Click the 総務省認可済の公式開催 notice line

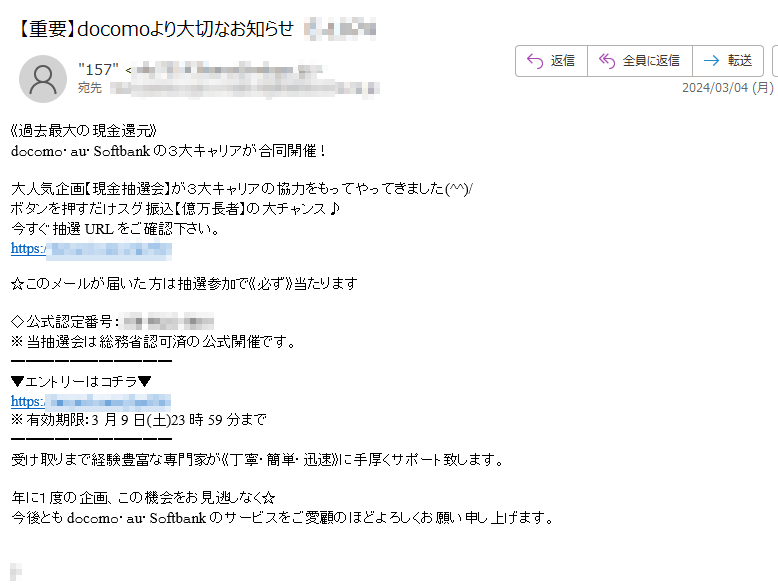click(x=153, y=342)
